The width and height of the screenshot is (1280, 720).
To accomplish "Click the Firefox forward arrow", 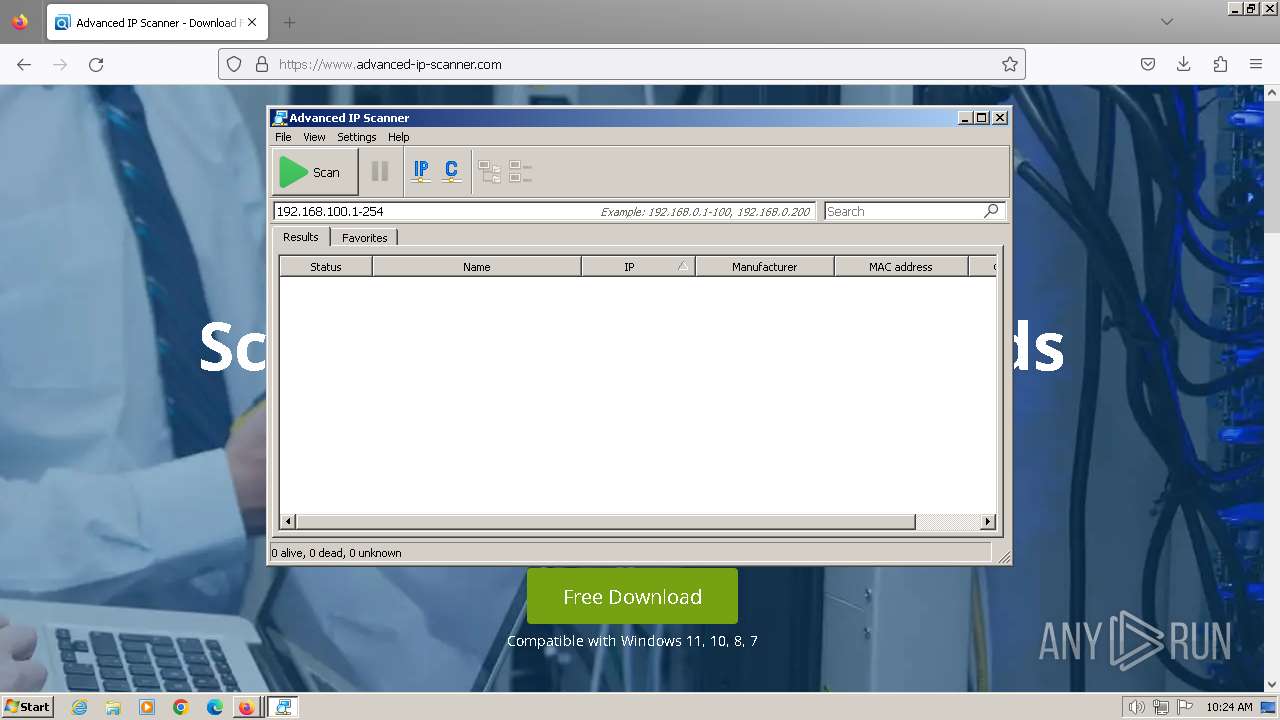I will click(60, 64).
